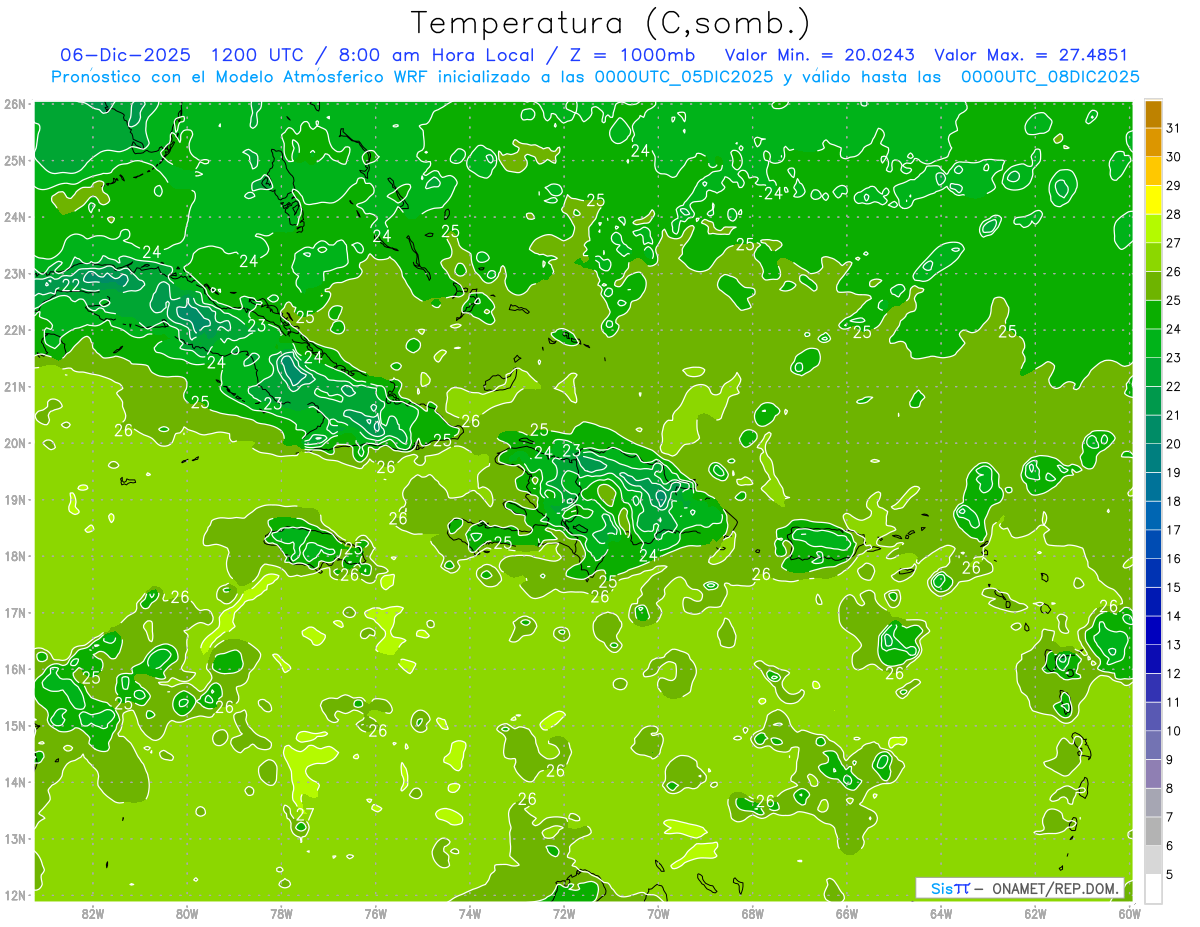Click the color bar label '31'
The width and height of the screenshot is (1200, 927).
[1173, 128]
